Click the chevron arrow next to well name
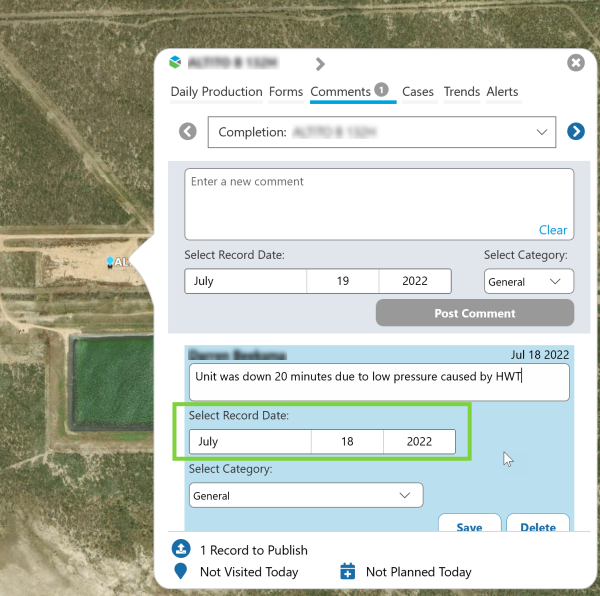 320,64
